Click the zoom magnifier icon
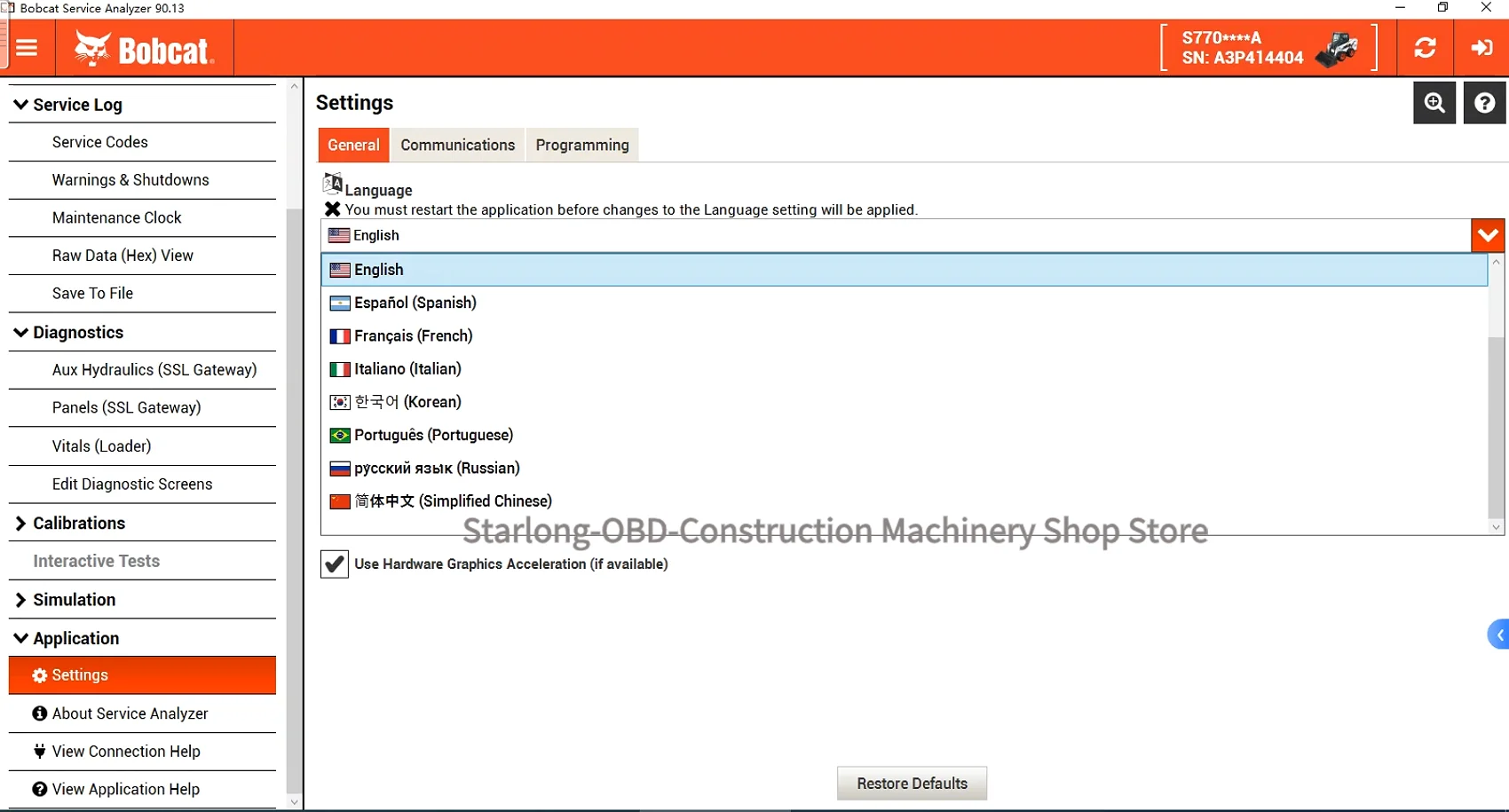The width and height of the screenshot is (1509, 812). coord(1434,103)
